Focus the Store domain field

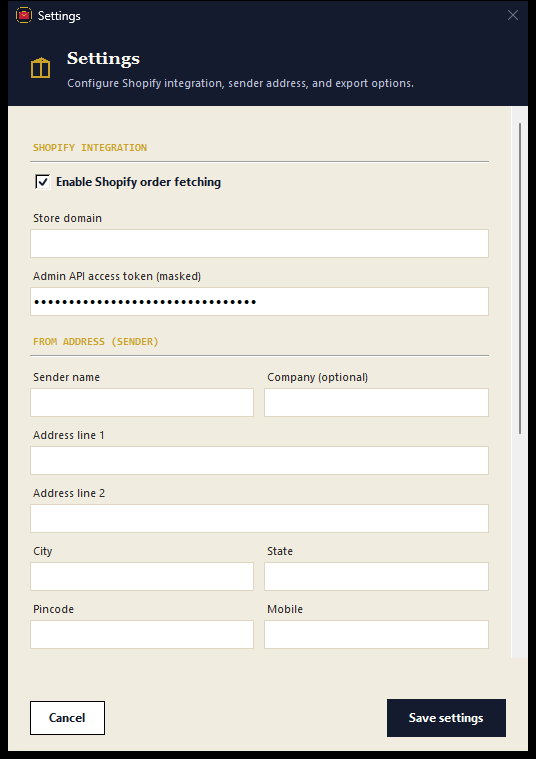pos(260,243)
